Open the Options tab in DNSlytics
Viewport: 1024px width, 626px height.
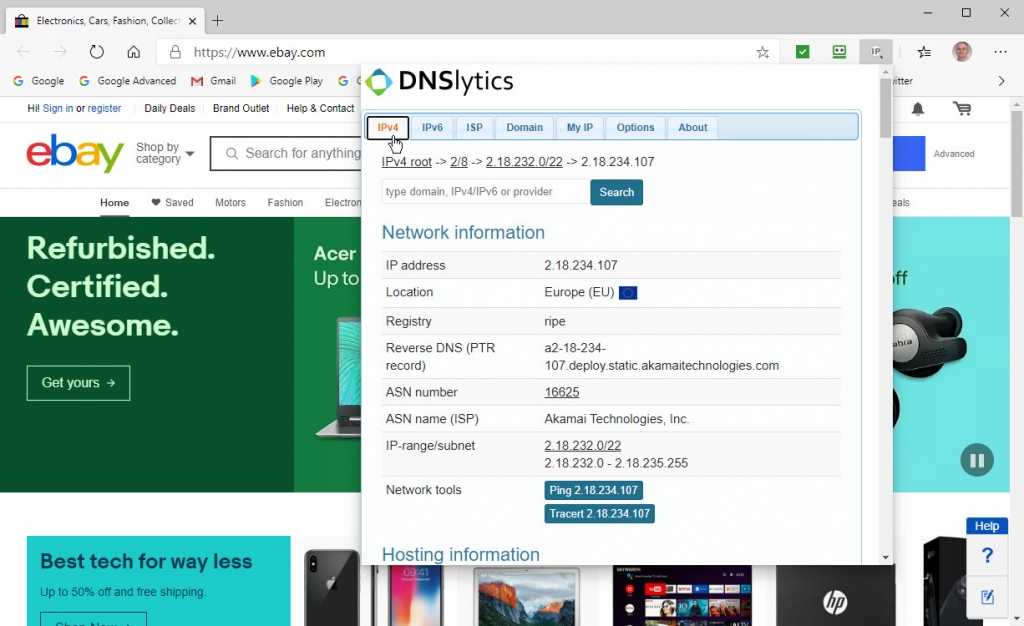coord(635,127)
